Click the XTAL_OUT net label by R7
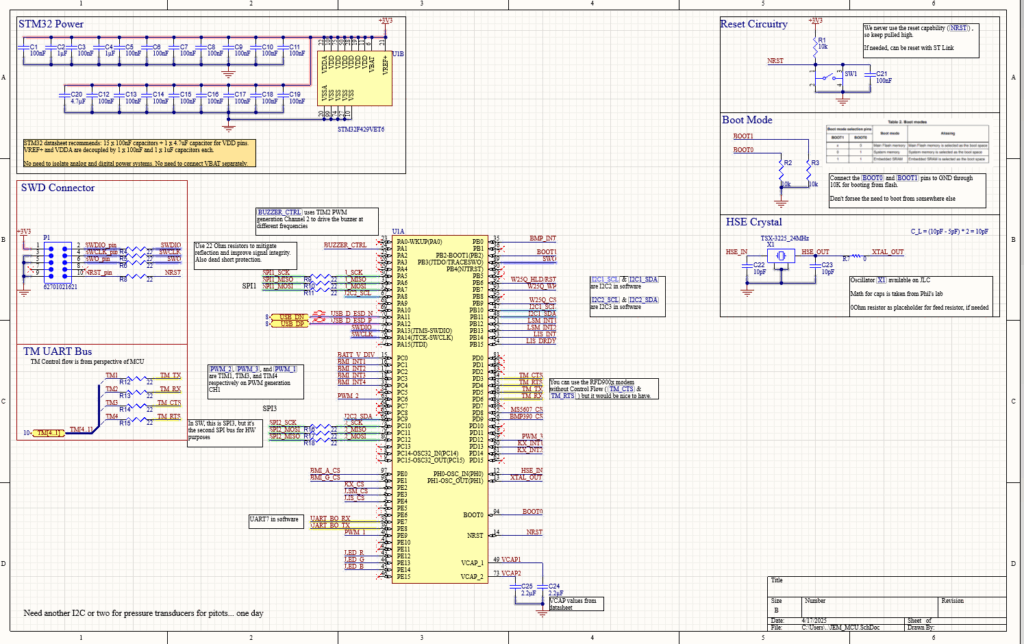This screenshot has height=644, width=1024. point(888,252)
